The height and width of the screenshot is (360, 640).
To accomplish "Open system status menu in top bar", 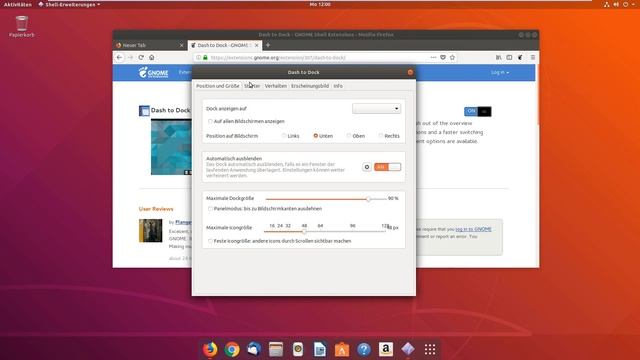I will pos(620,4).
